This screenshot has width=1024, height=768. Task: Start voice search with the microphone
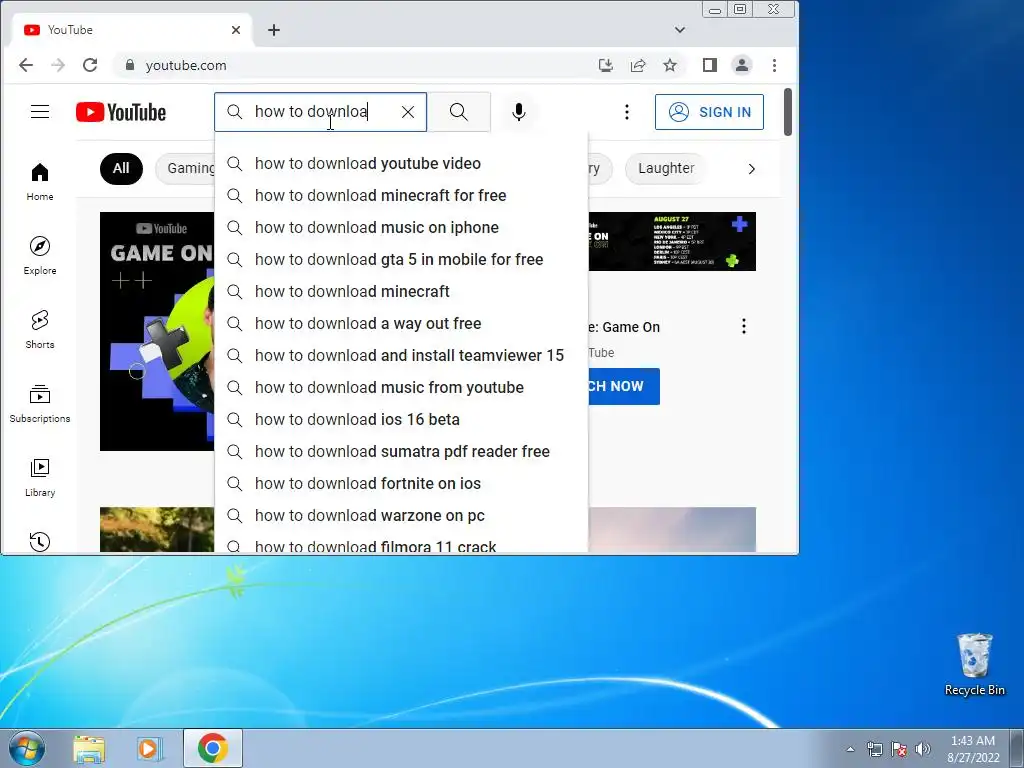[519, 112]
